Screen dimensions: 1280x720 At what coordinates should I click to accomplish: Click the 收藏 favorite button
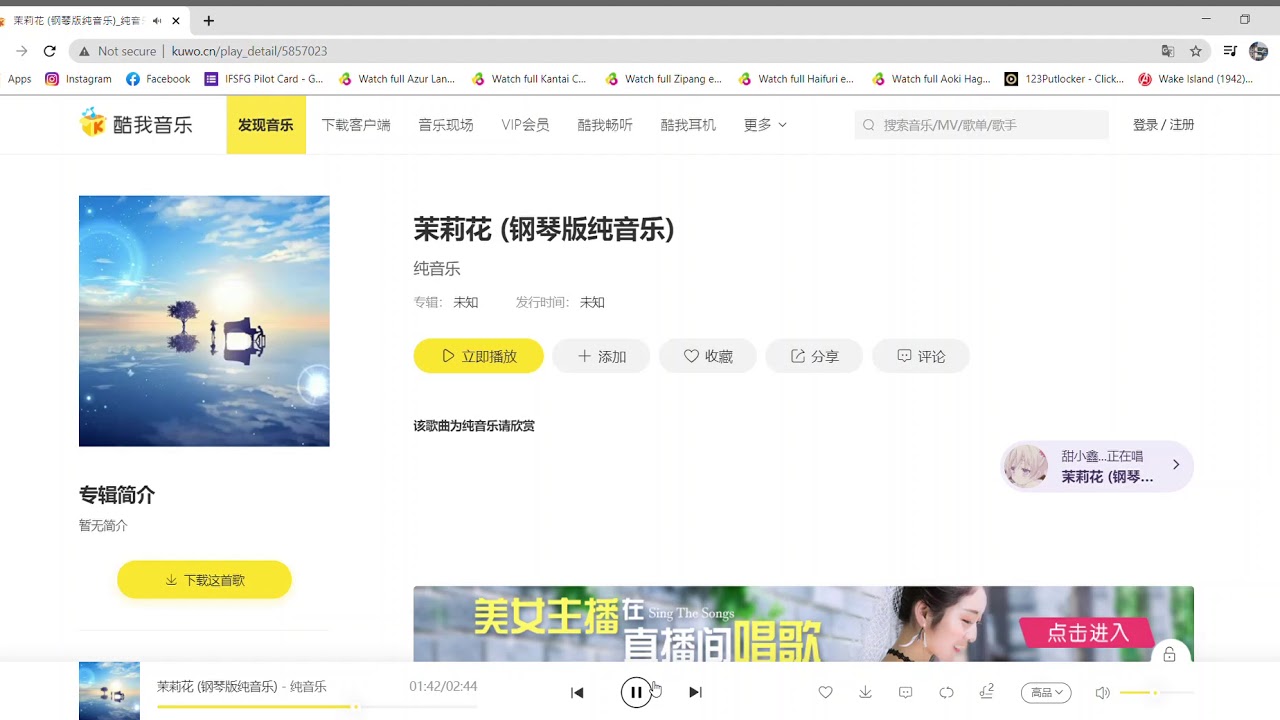tap(708, 356)
